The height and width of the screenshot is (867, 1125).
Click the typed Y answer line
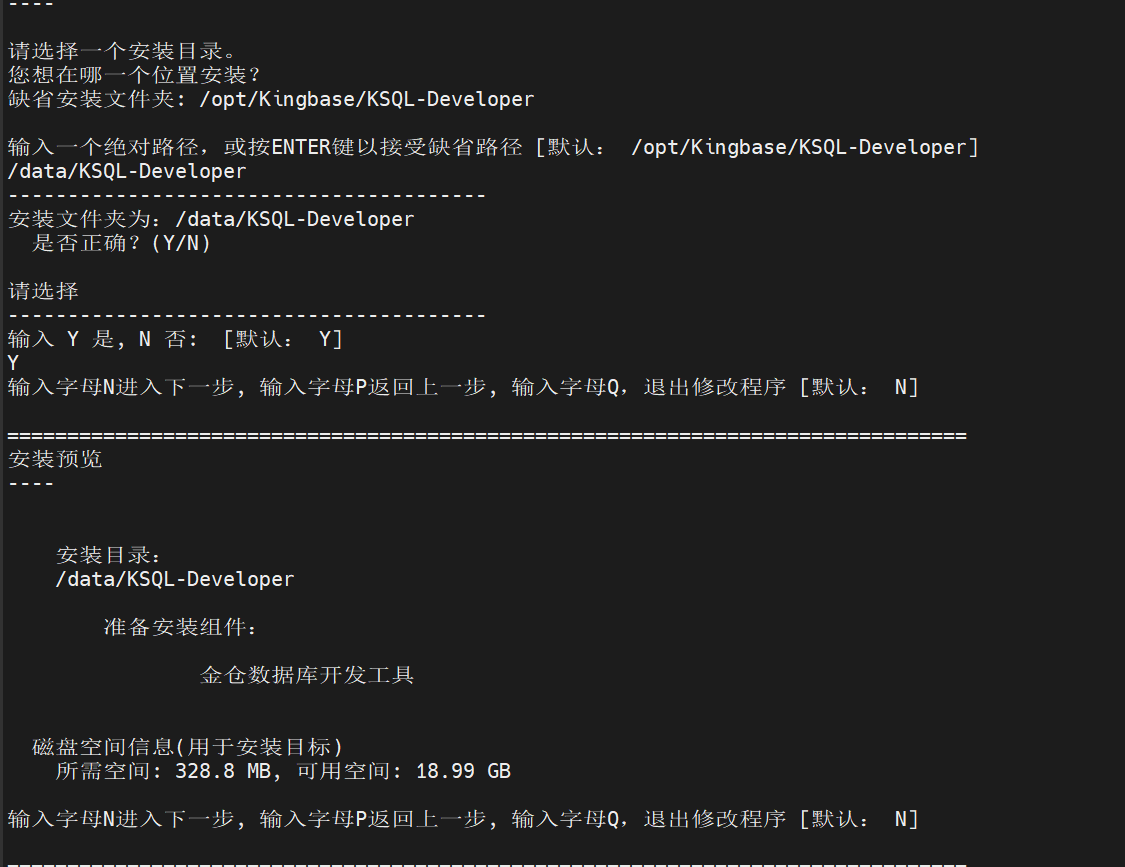coord(13,363)
